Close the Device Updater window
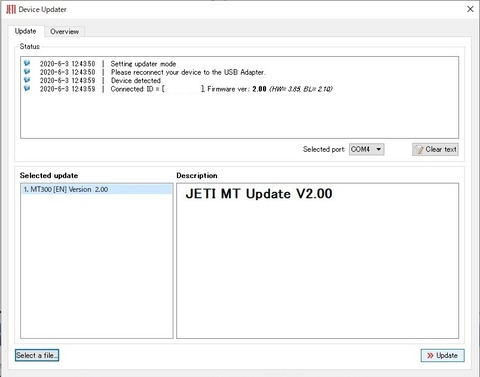This screenshot has height=377, width=480. point(470,9)
